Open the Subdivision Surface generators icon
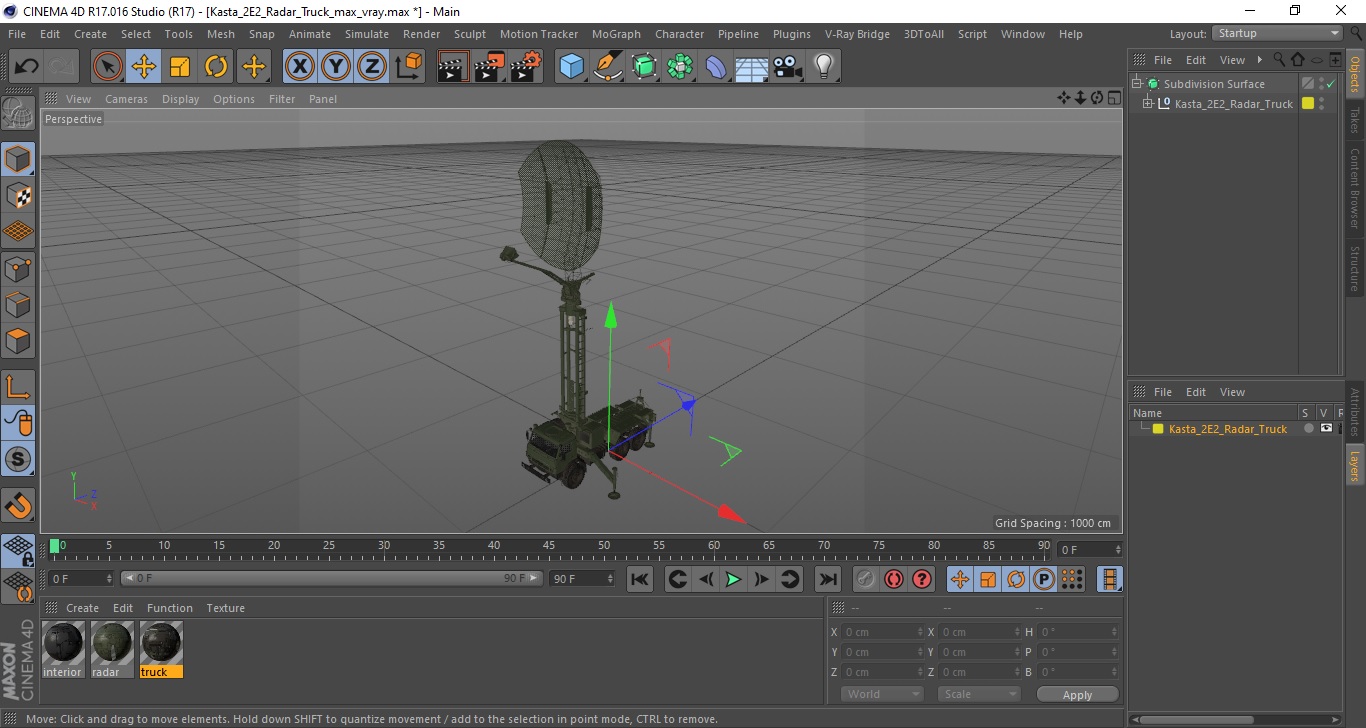Image resolution: width=1366 pixels, height=728 pixels. pos(645,67)
